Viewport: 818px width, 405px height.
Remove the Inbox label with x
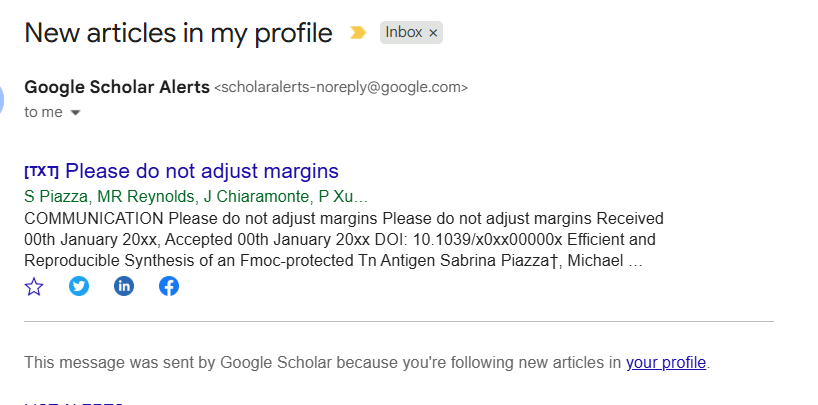pyautogui.click(x=433, y=33)
